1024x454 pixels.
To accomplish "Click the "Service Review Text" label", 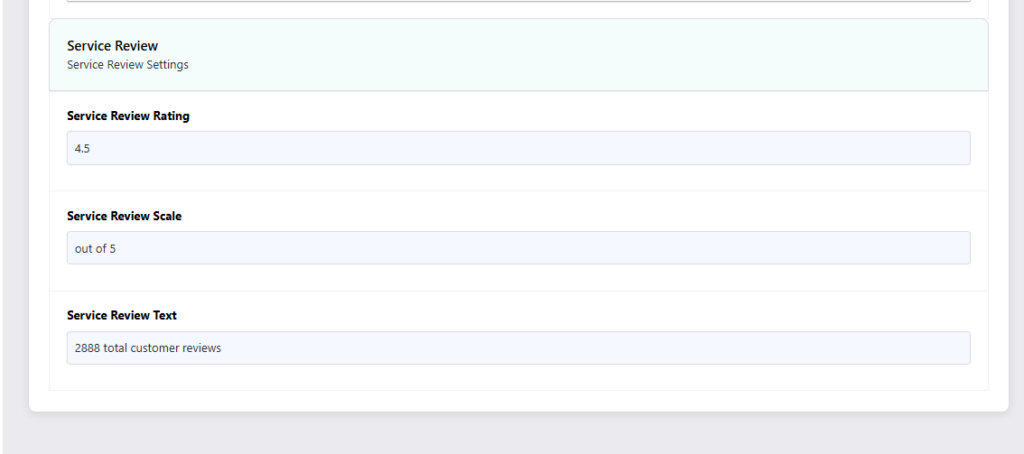I will [x=121, y=315].
